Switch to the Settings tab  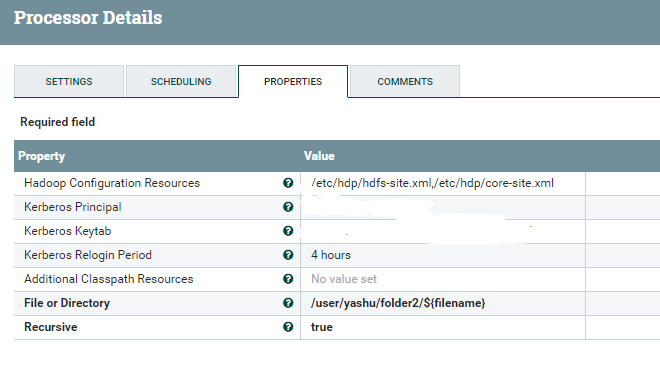(x=69, y=81)
